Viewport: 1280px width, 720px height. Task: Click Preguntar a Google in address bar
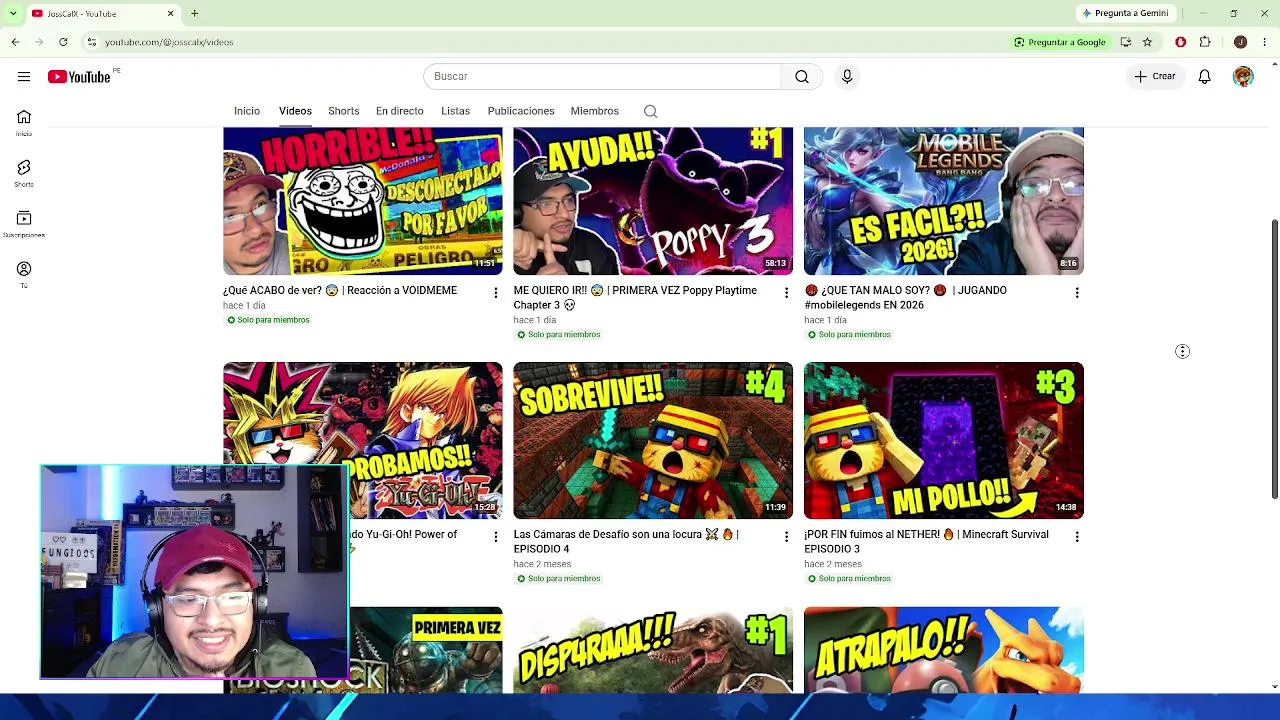[x=1060, y=42]
